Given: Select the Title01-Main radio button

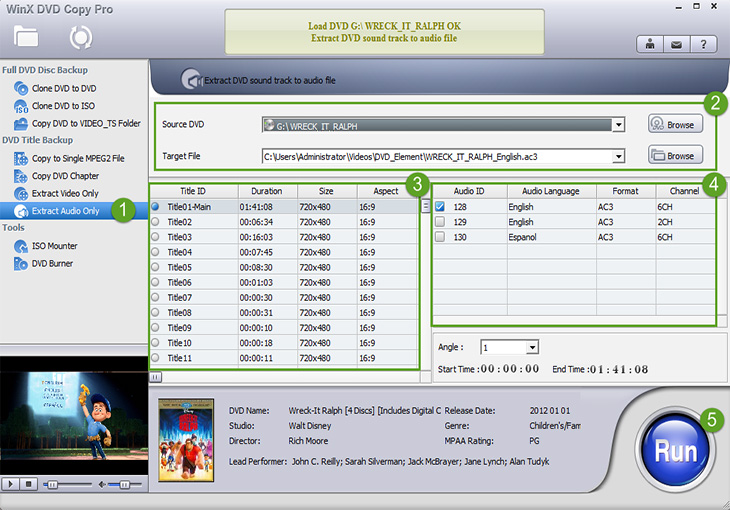Looking at the screenshot, I should [x=155, y=206].
